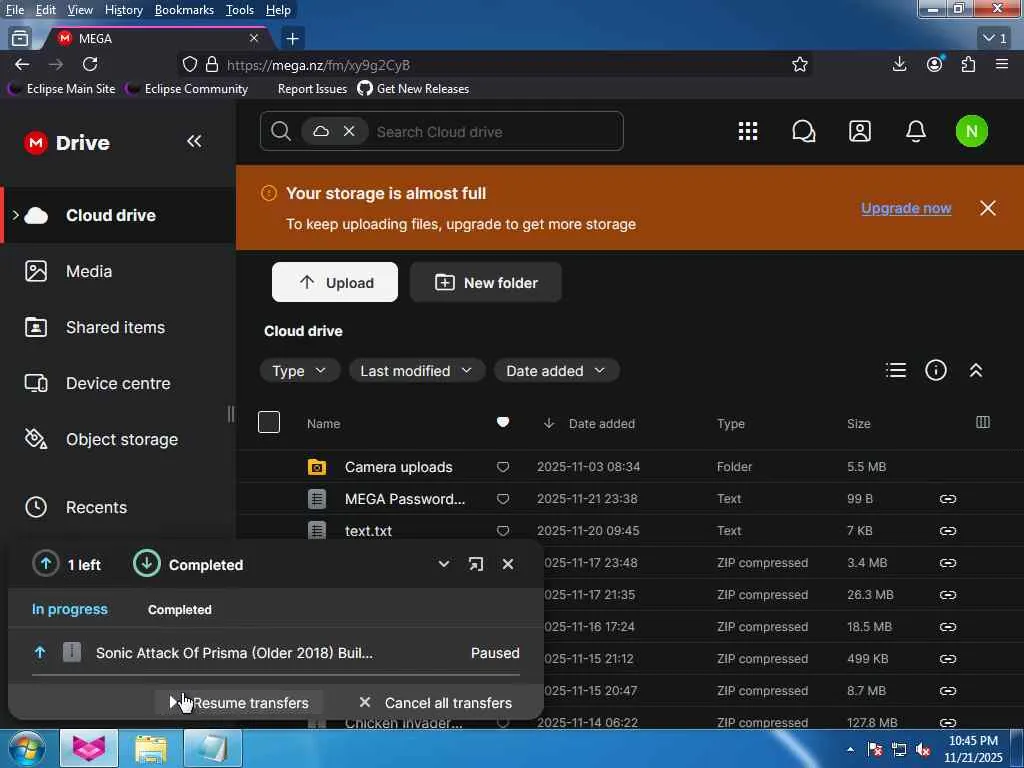Close the transfers panel
Screen dimensions: 1024x768
pos(507,564)
